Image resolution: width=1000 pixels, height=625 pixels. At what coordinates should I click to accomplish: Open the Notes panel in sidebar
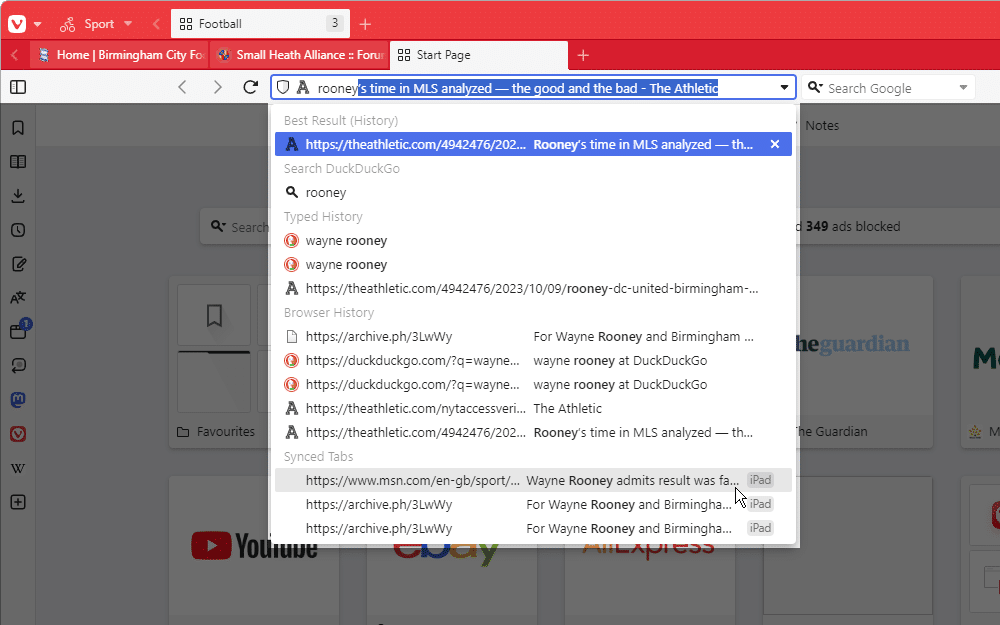coord(18,264)
